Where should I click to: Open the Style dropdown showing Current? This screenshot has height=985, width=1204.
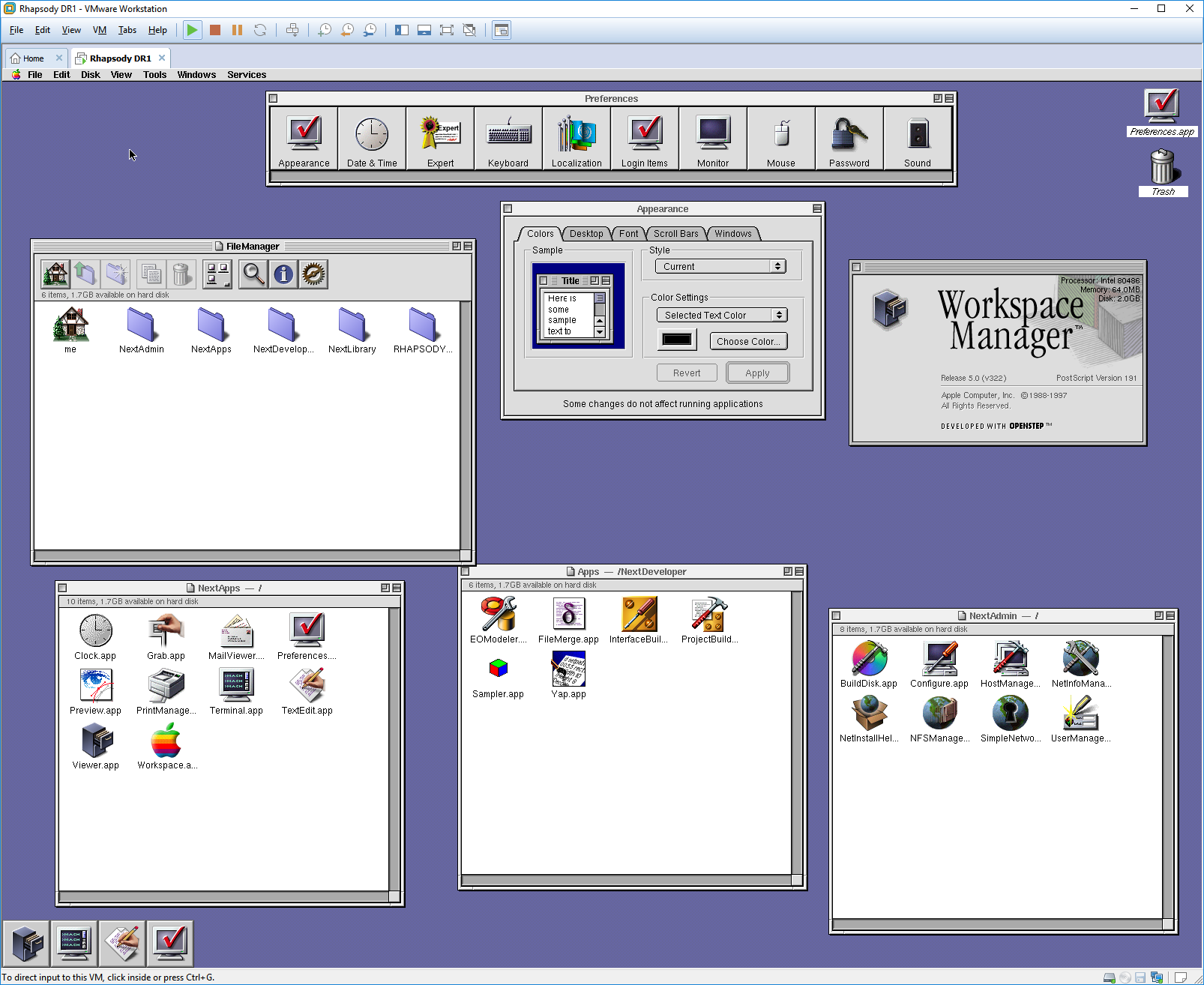(x=720, y=266)
